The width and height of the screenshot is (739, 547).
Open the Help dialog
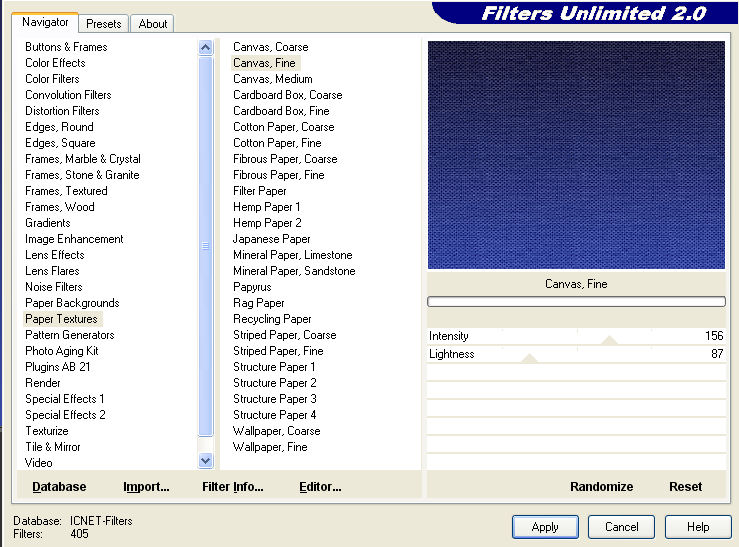pos(698,527)
